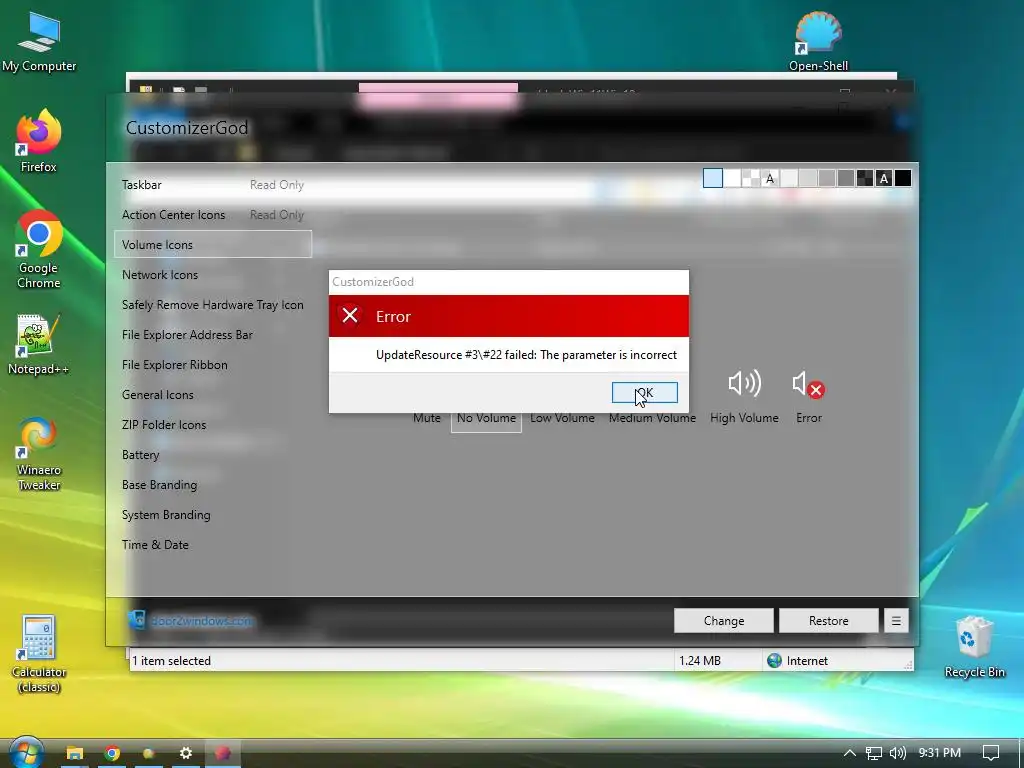1024x768 pixels.
Task: Choose the dark swatch with white A
Action: pyautogui.click(x=884, y=178)
